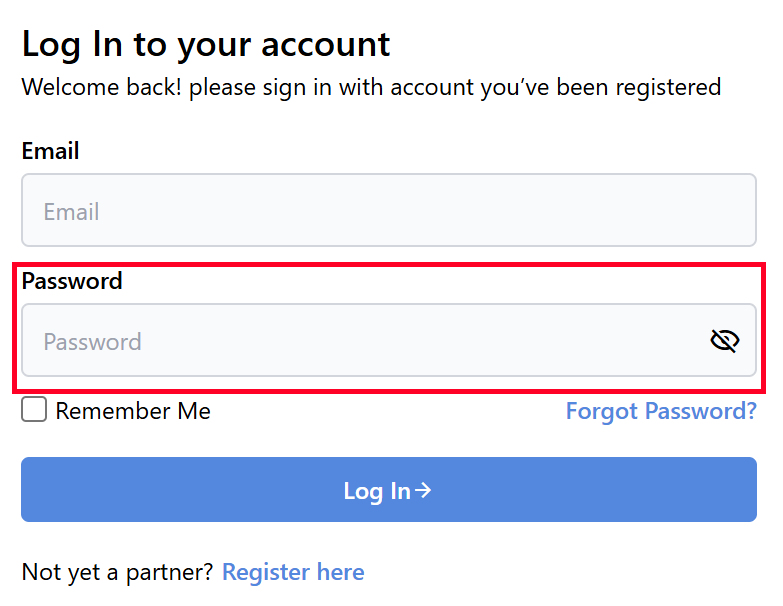Follow the Register here link

click(x=293, y=572)
